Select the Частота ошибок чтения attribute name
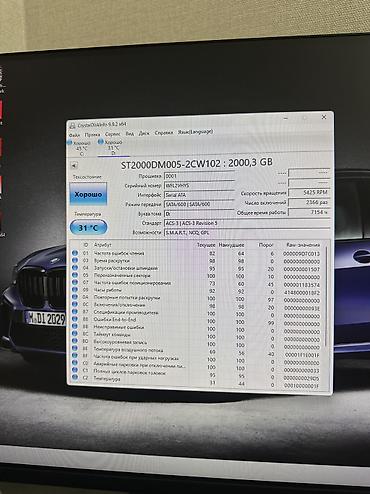The height and width of the screenshot is (494, 370). click(119, 253)
